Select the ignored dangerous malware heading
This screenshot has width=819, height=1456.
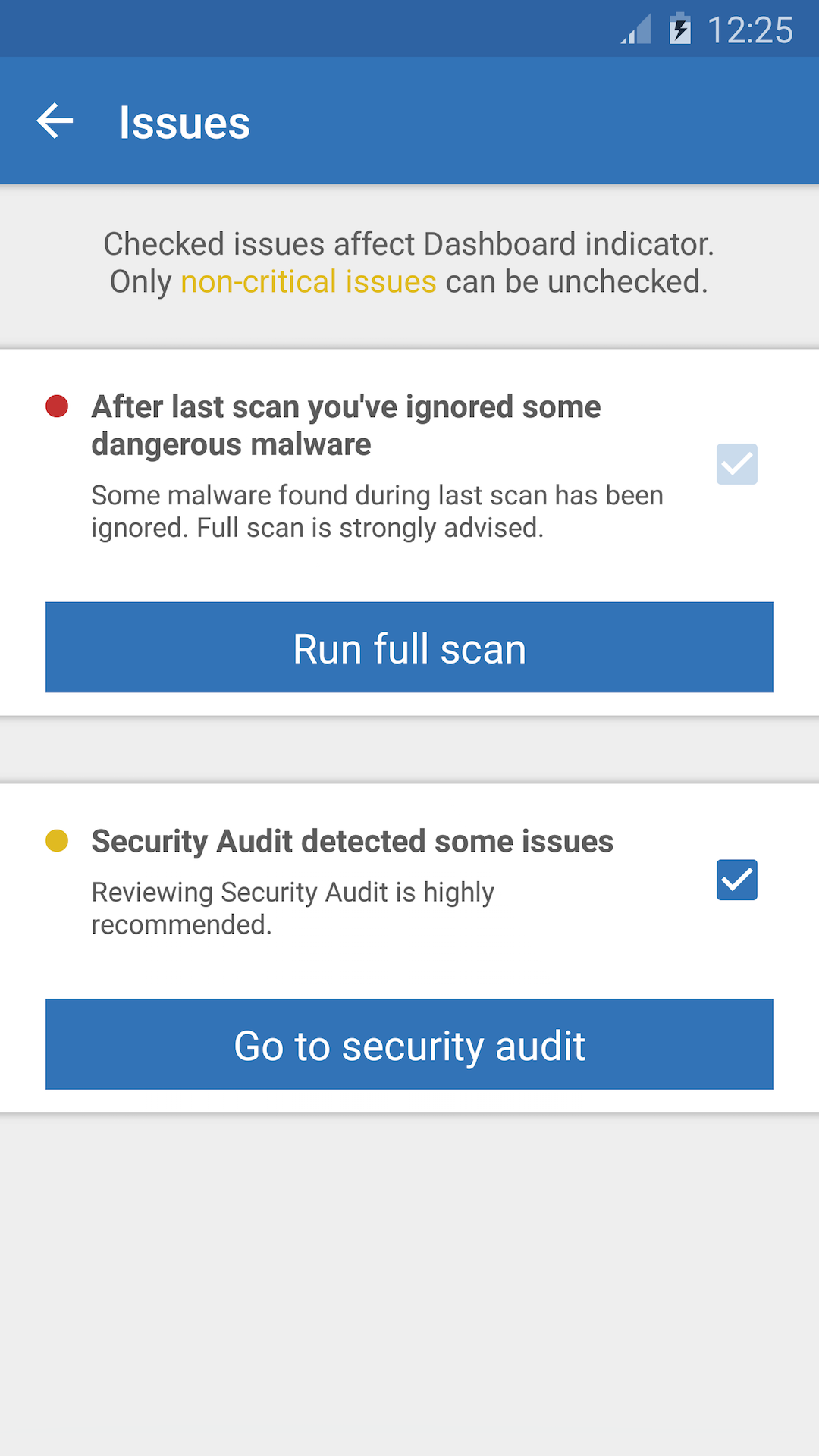[346, 425]
